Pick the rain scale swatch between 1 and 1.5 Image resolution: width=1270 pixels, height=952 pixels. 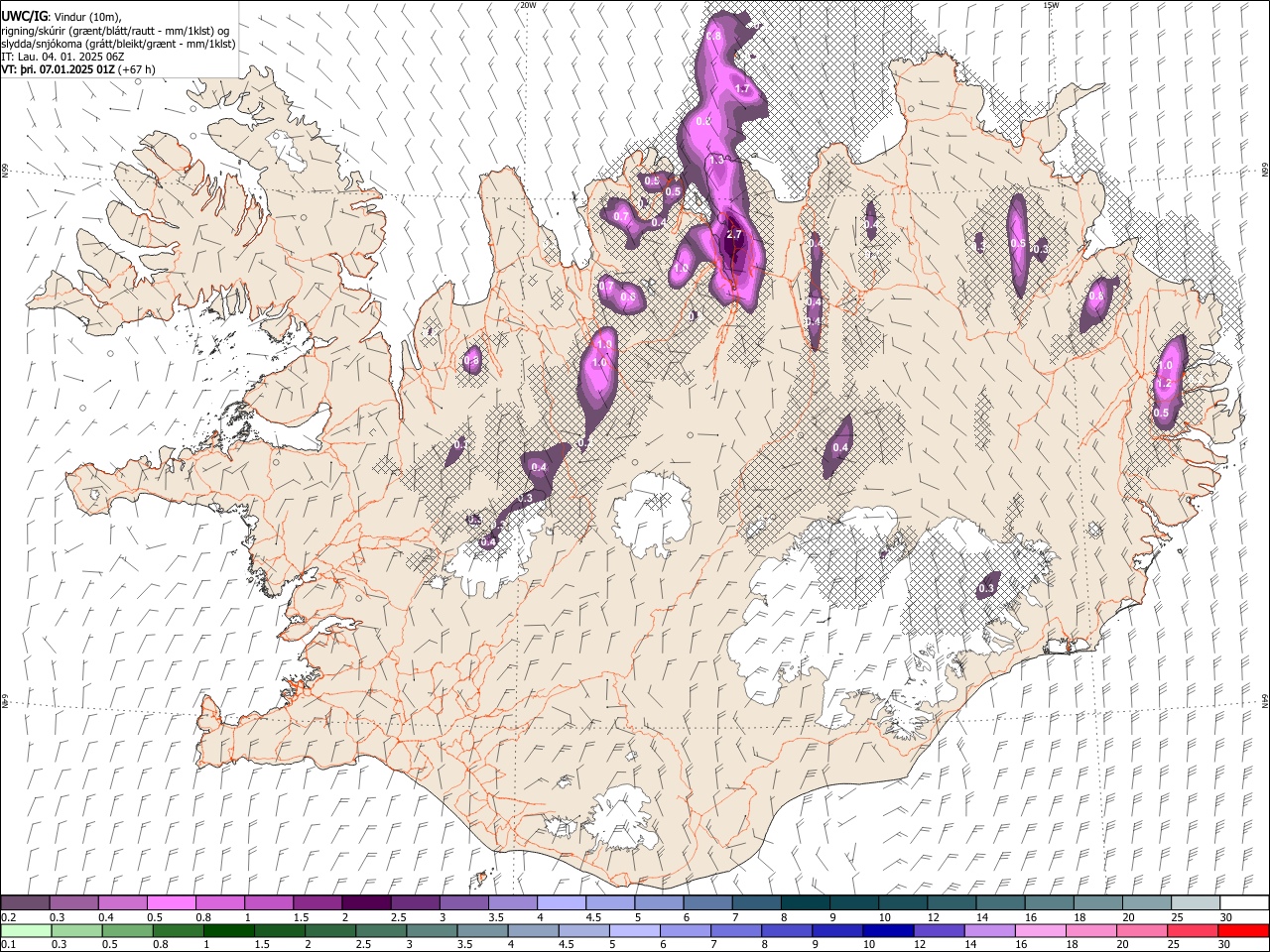tap(228, 930)
